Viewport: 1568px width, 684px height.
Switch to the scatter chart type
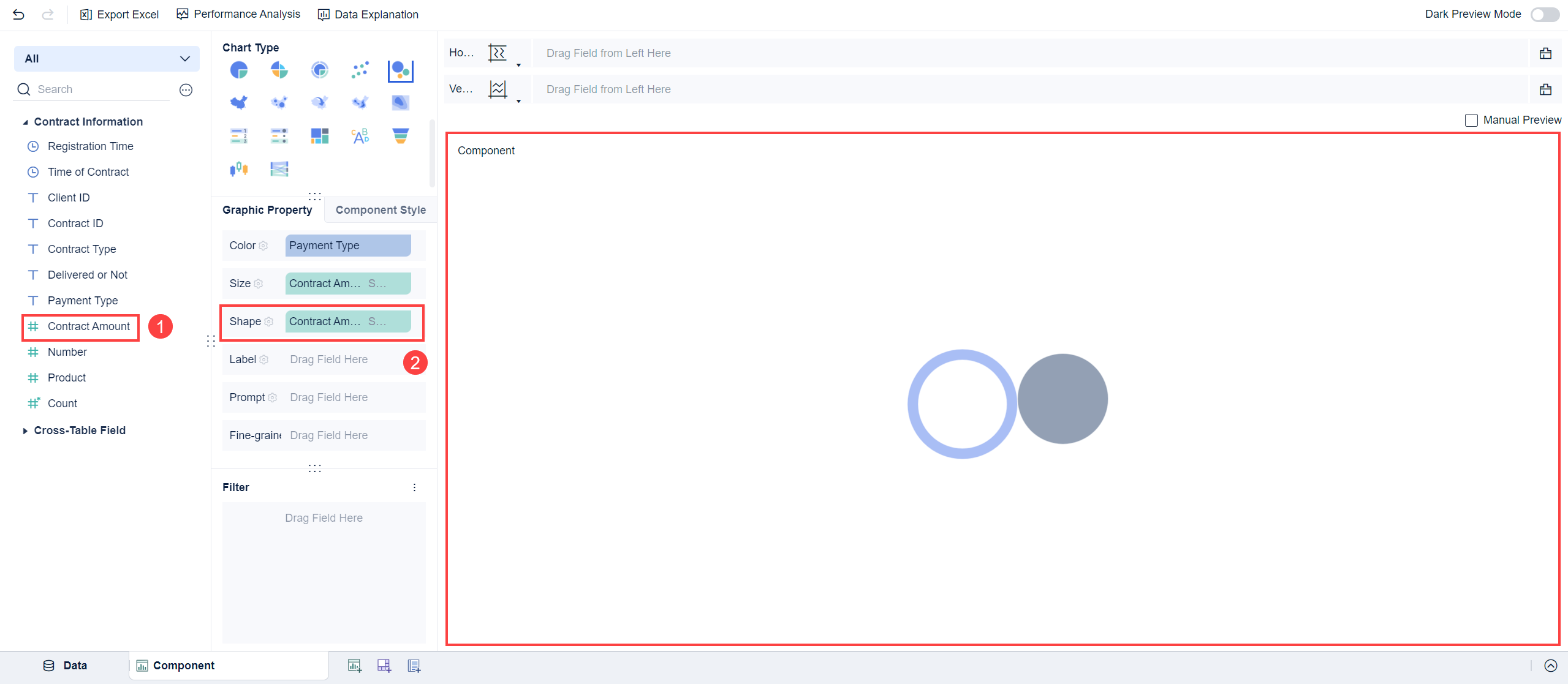[360, 69]
